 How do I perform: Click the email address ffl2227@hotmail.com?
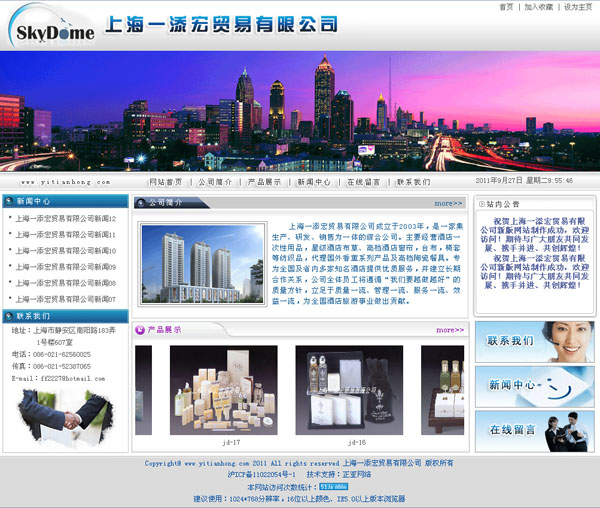[71, 379]
